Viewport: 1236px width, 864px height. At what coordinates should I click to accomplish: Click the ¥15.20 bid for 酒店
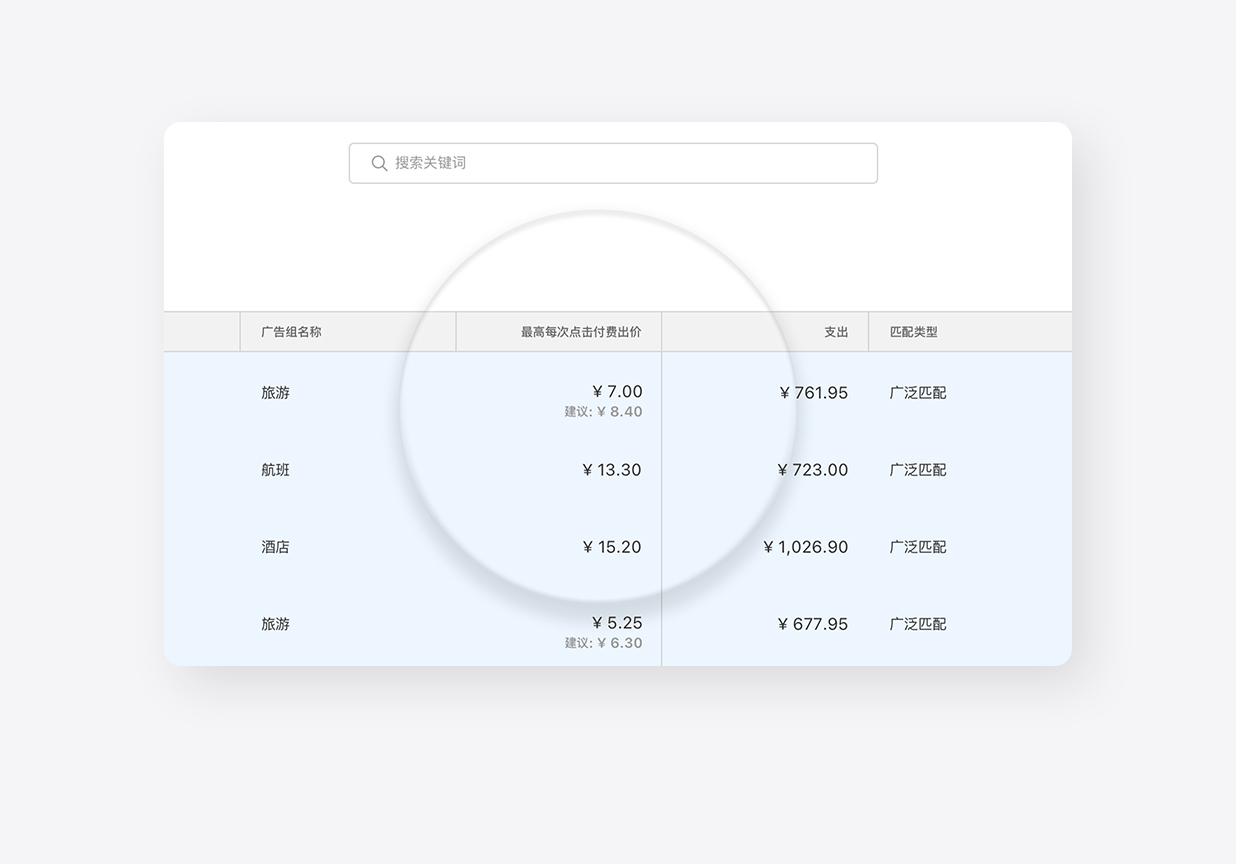tap(612, 547)
